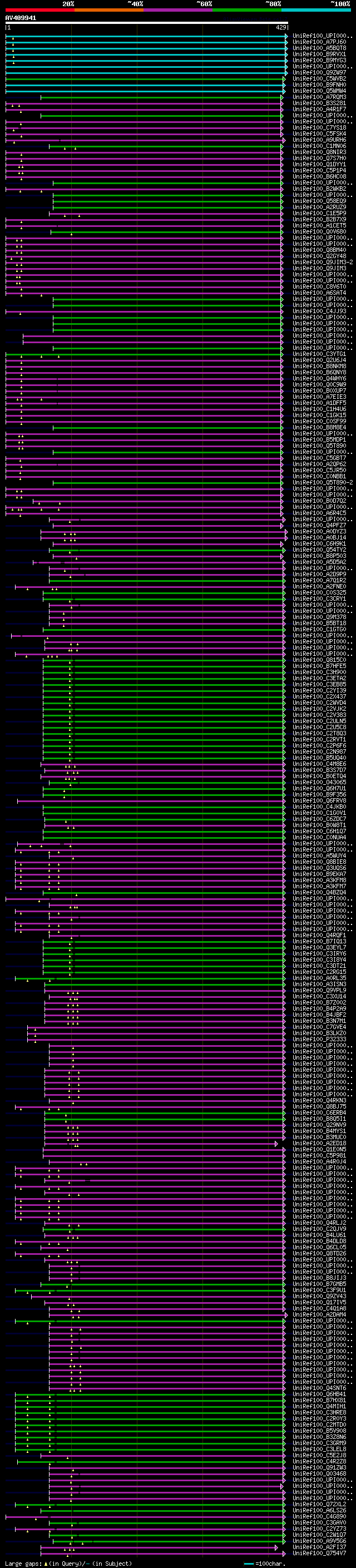Select the UniRef100_A6R4C5 label
Image resolution: width=356 pixels, height=1568 pixels.
pyautogui.click(x=319, y=513)
